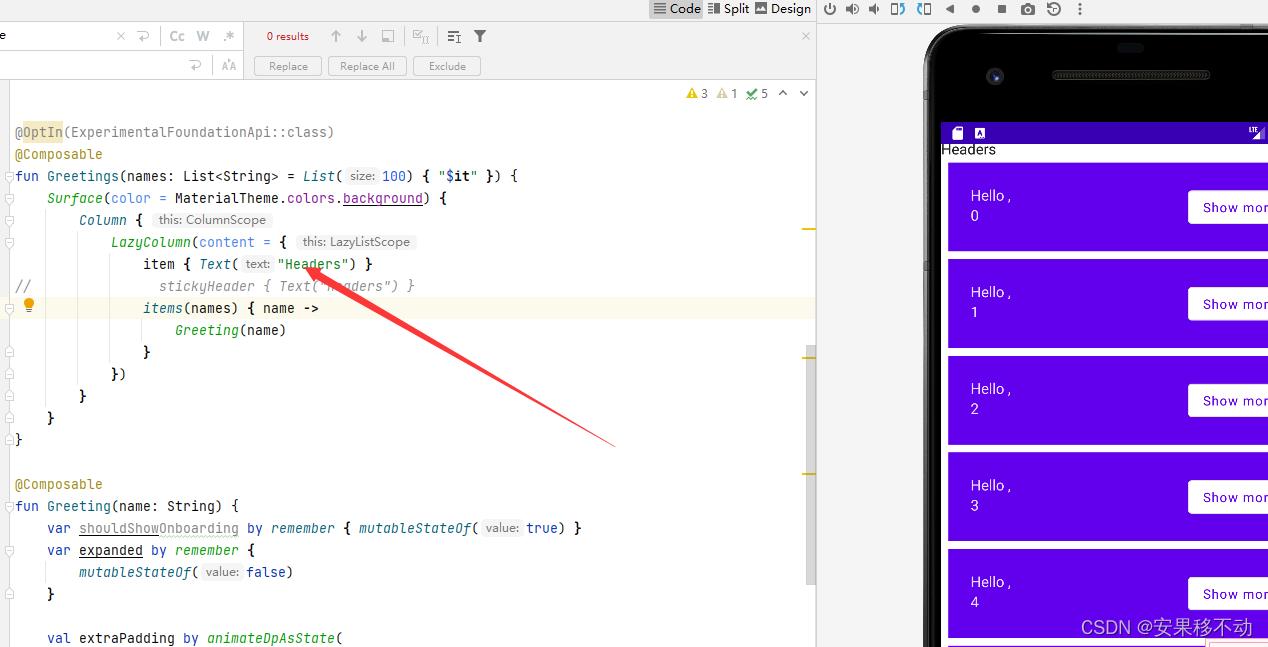This screenshot has height=647, width=1268.
Task: Go to next occurrence arrow
Action: 362,36
